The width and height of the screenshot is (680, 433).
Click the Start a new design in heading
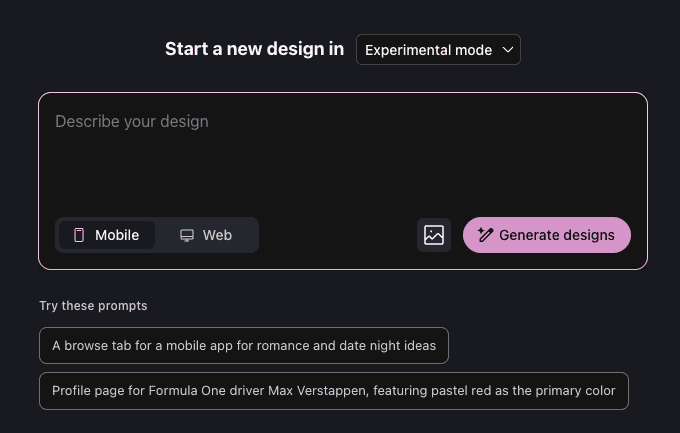(x=255, y=49)
